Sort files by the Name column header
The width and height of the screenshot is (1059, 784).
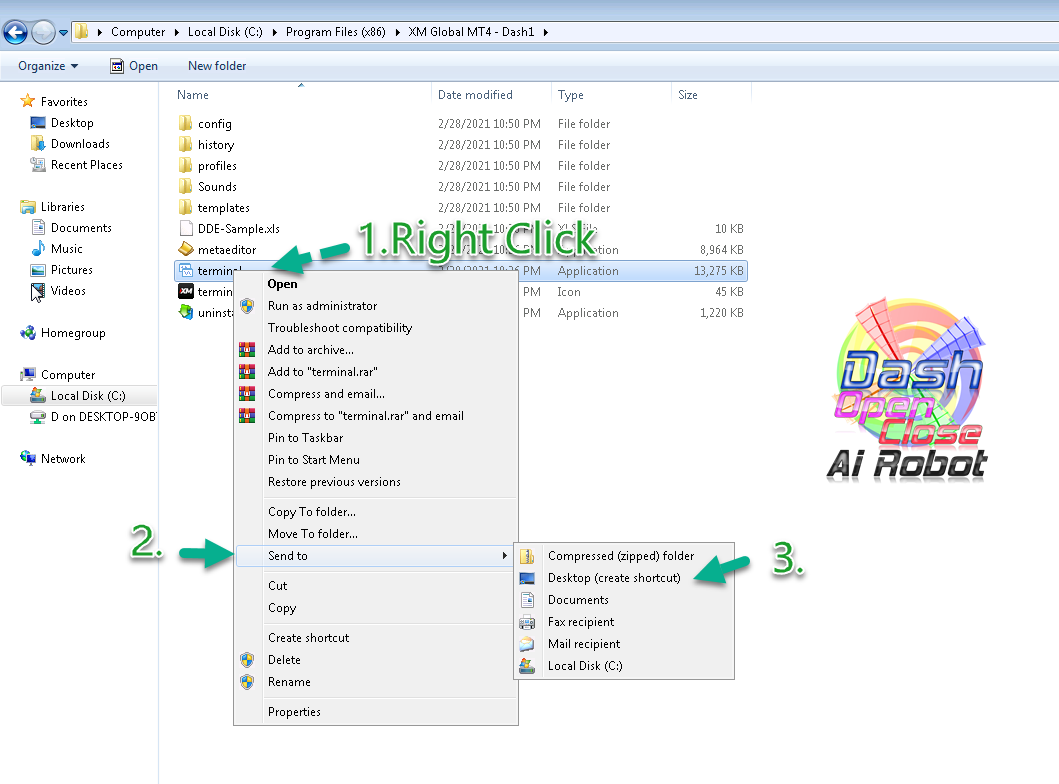192,95
